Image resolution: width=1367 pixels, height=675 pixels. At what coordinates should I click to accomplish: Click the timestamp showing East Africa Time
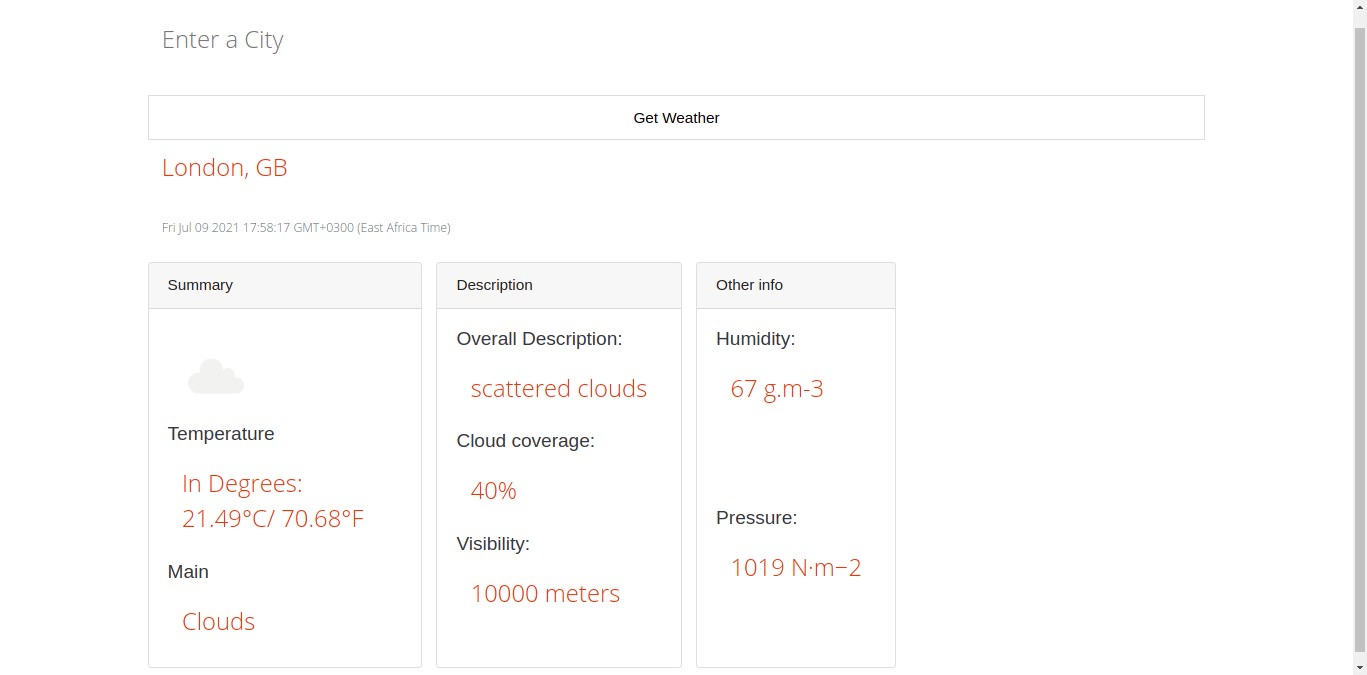coord(305,227)
